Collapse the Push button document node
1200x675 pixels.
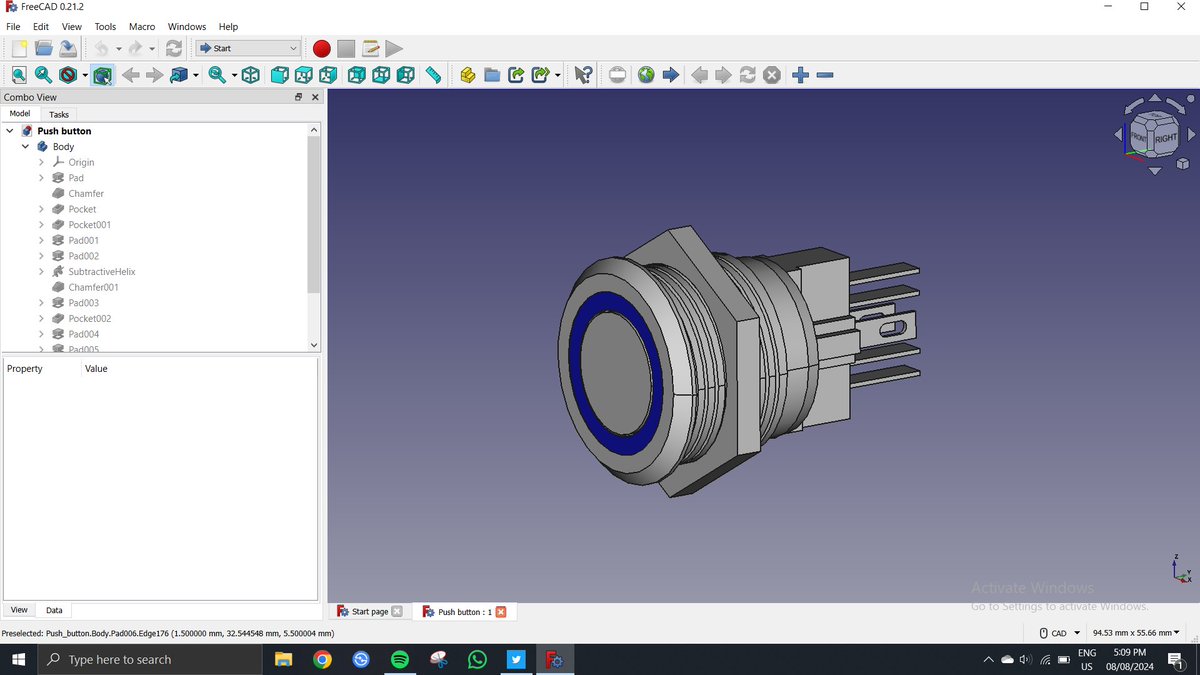[x=10, y=131]
